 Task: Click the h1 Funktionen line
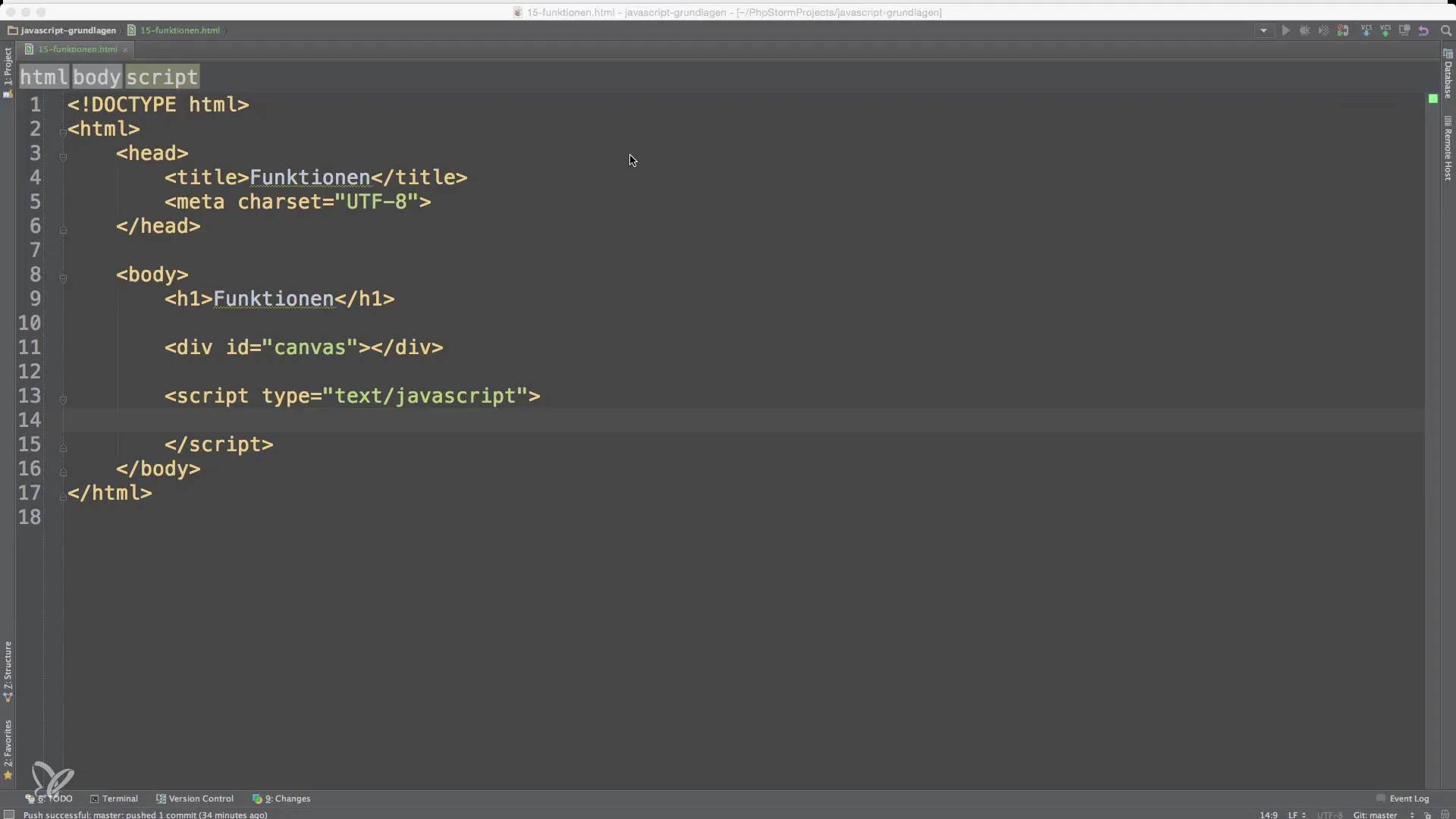[x=279, y=299]
